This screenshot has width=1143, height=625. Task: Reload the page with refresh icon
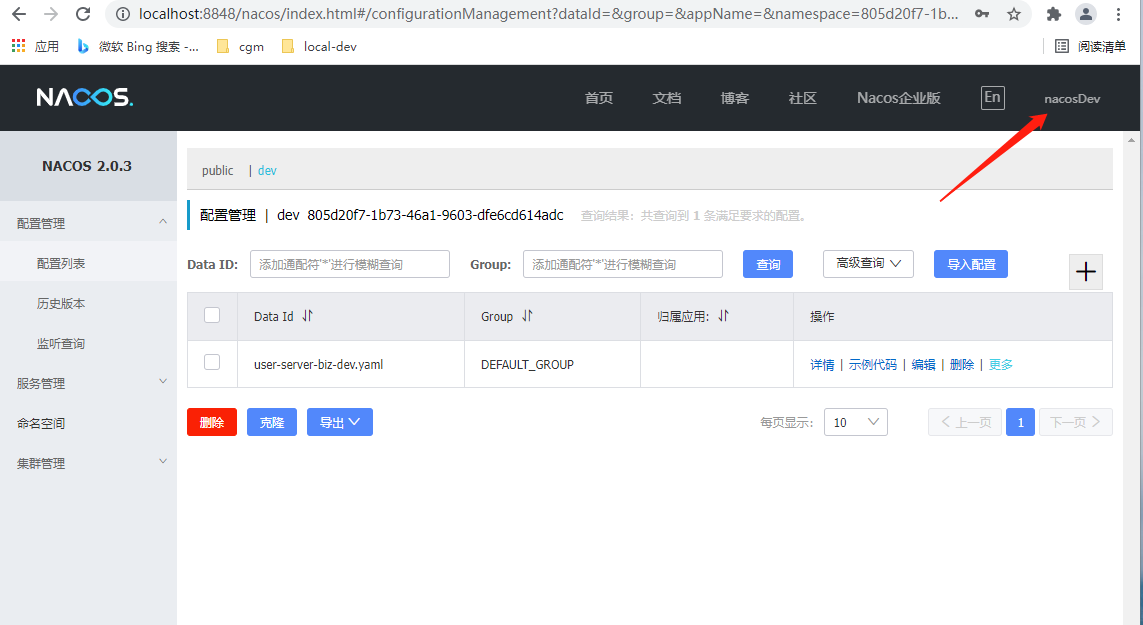pos(83,14)
